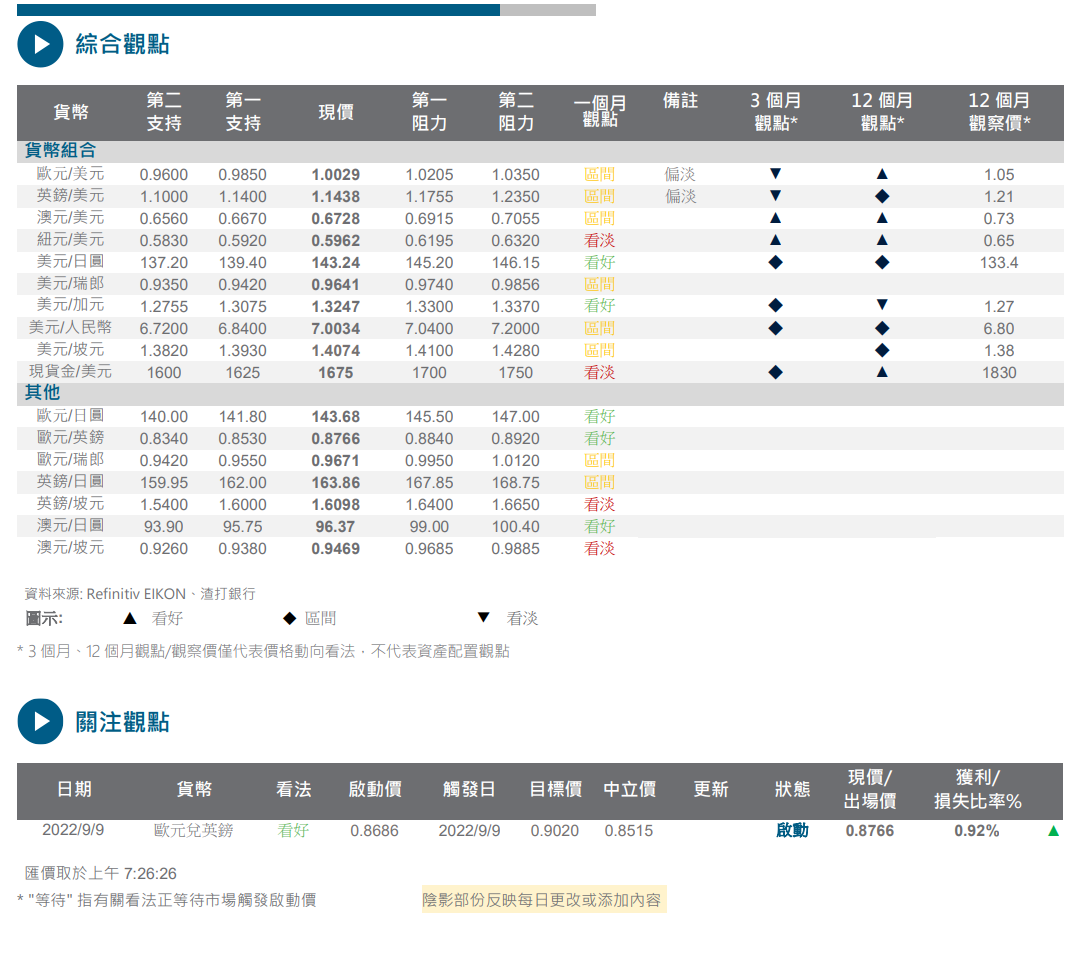Click green up arrow in 歐元兌英鎊 row

[1053, 831]
